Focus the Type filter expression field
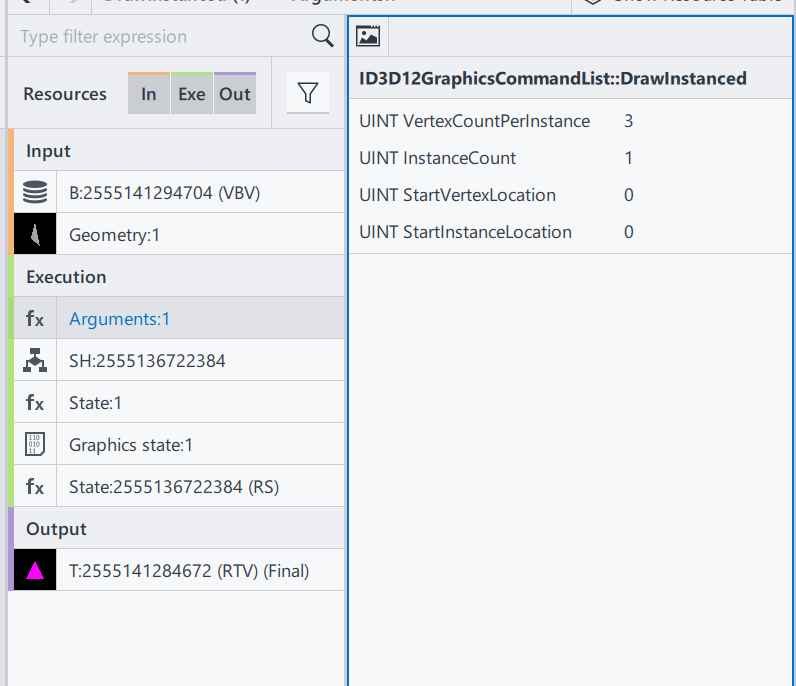Image resolution: width=796 pixels, height=686 pixels. pyautogui.click(x=160, y=37)
